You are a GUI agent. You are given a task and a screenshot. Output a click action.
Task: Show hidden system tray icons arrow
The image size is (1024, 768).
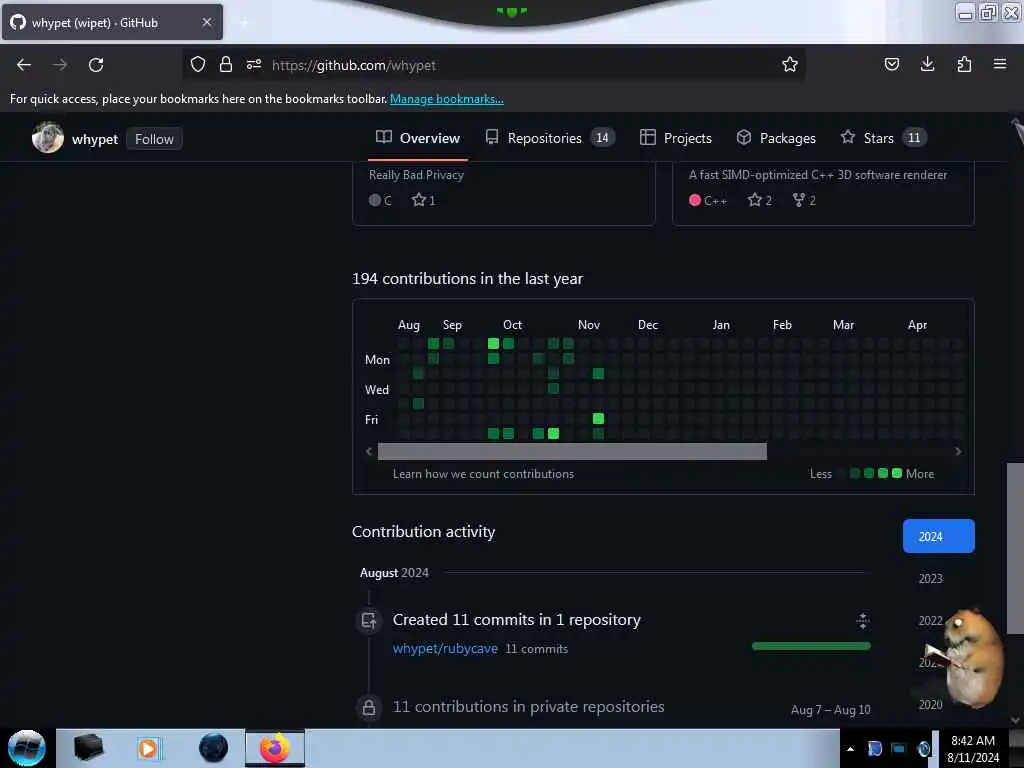[x=850, y=749]
